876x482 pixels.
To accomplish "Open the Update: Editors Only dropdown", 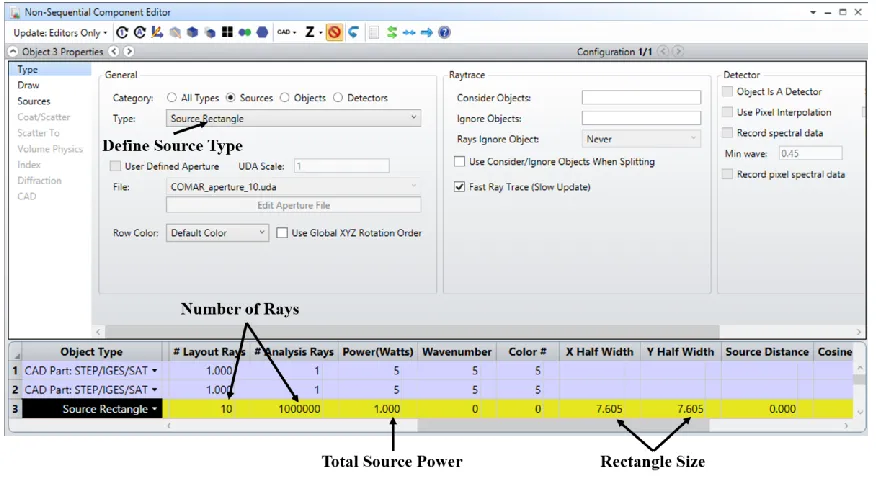I will [x=60, y=33].
